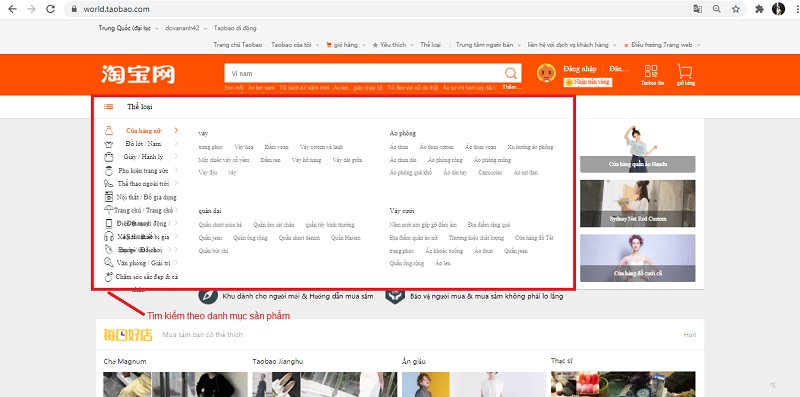Click the magnifier icon for Văn phòng / Giải trí
Viewport: 800px width, 397px height.
pos(109,263)
